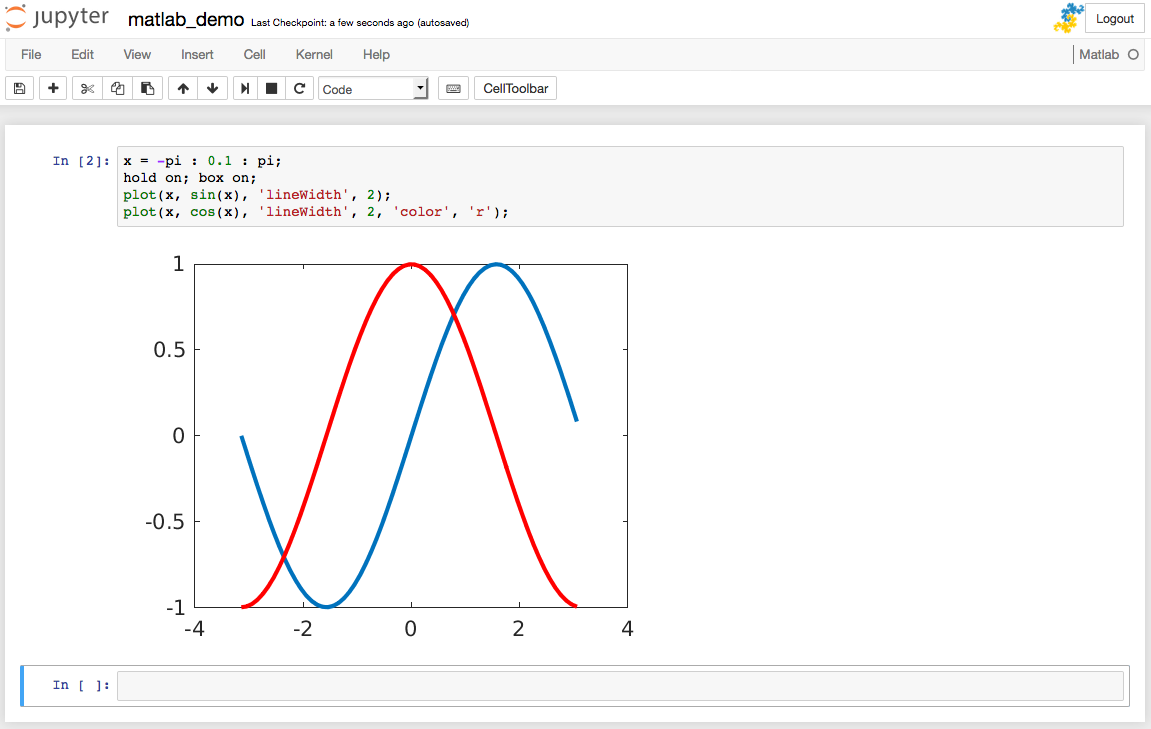Screen dimensions: 1151x729
Task: Paste cells below using clipboard icon
Action: (147, 89)
